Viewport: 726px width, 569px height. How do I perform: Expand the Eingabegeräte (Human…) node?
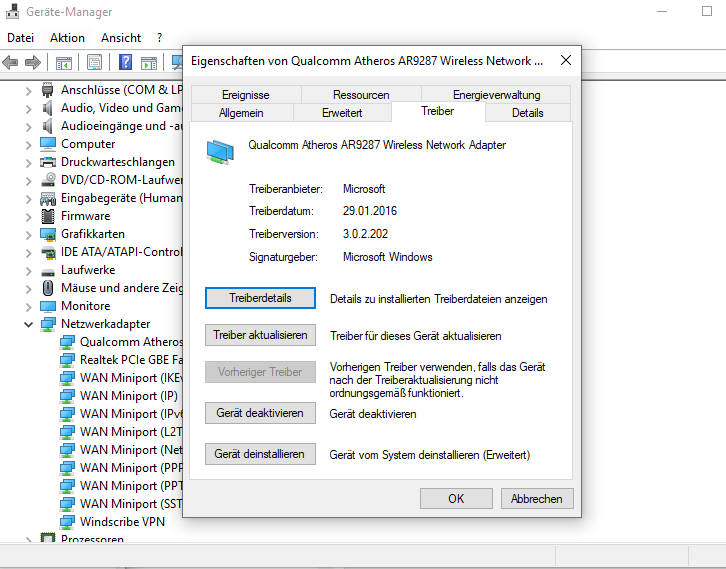coord(28,199)
